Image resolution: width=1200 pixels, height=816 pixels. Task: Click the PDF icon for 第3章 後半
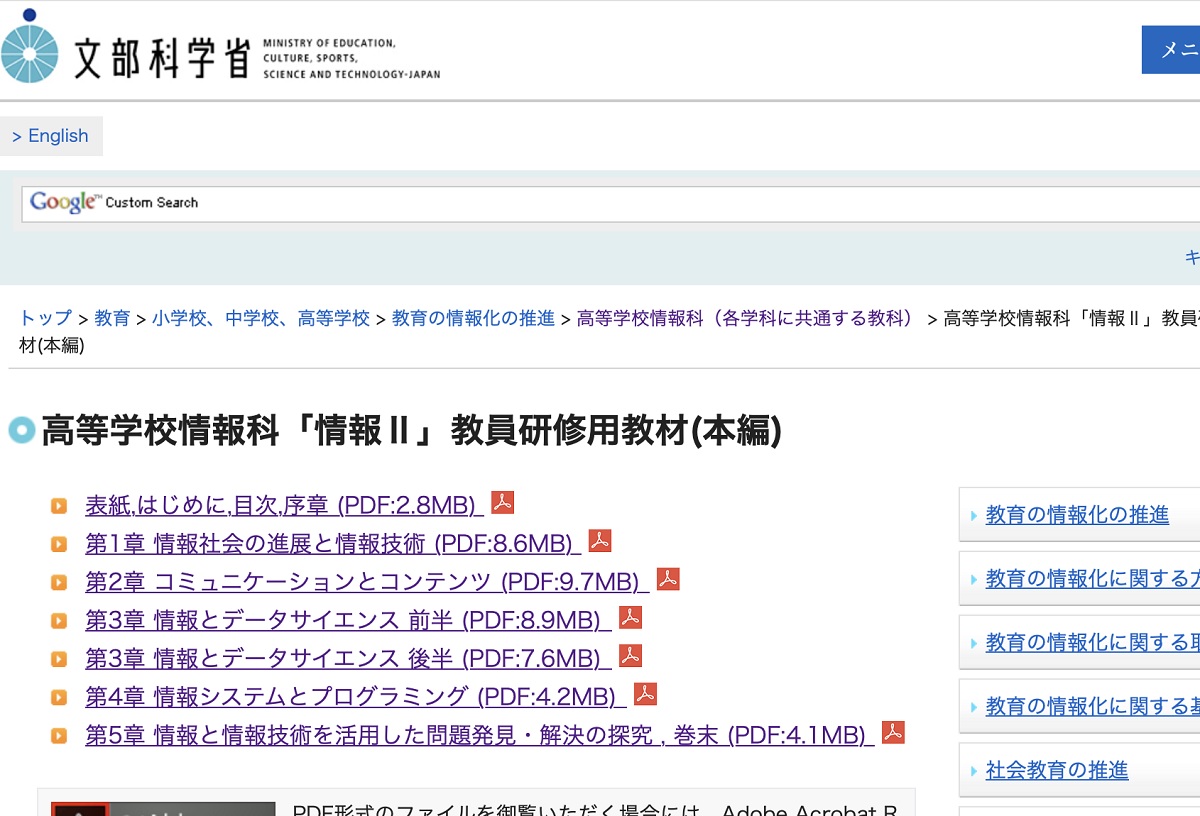pos(628,655)
